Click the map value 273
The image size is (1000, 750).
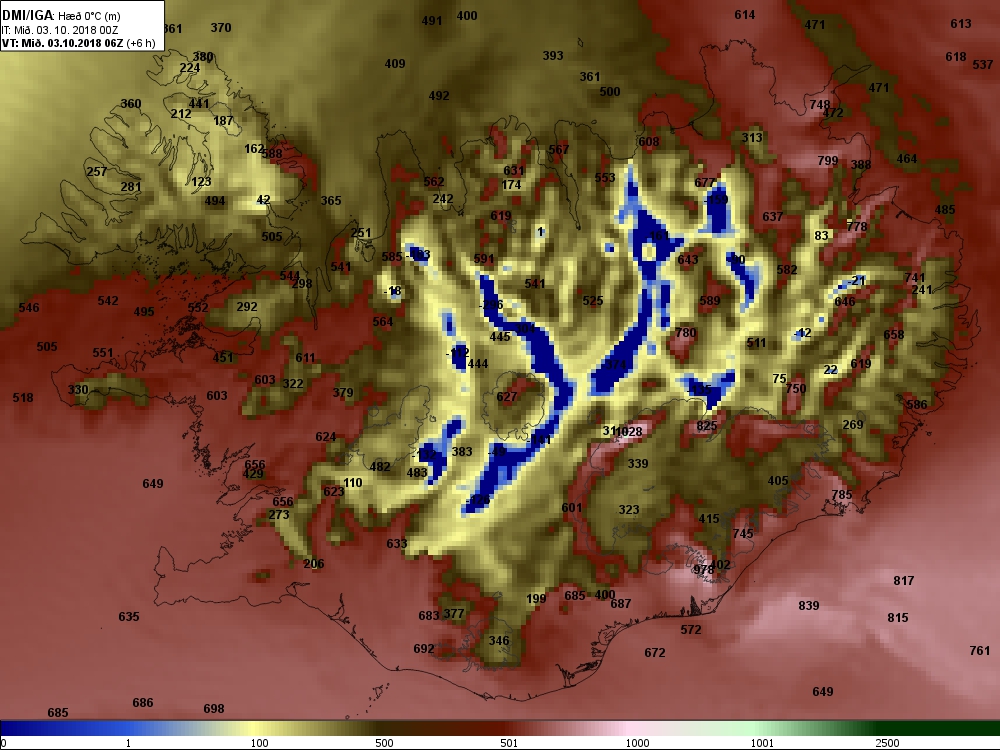(x=279, y=514)
